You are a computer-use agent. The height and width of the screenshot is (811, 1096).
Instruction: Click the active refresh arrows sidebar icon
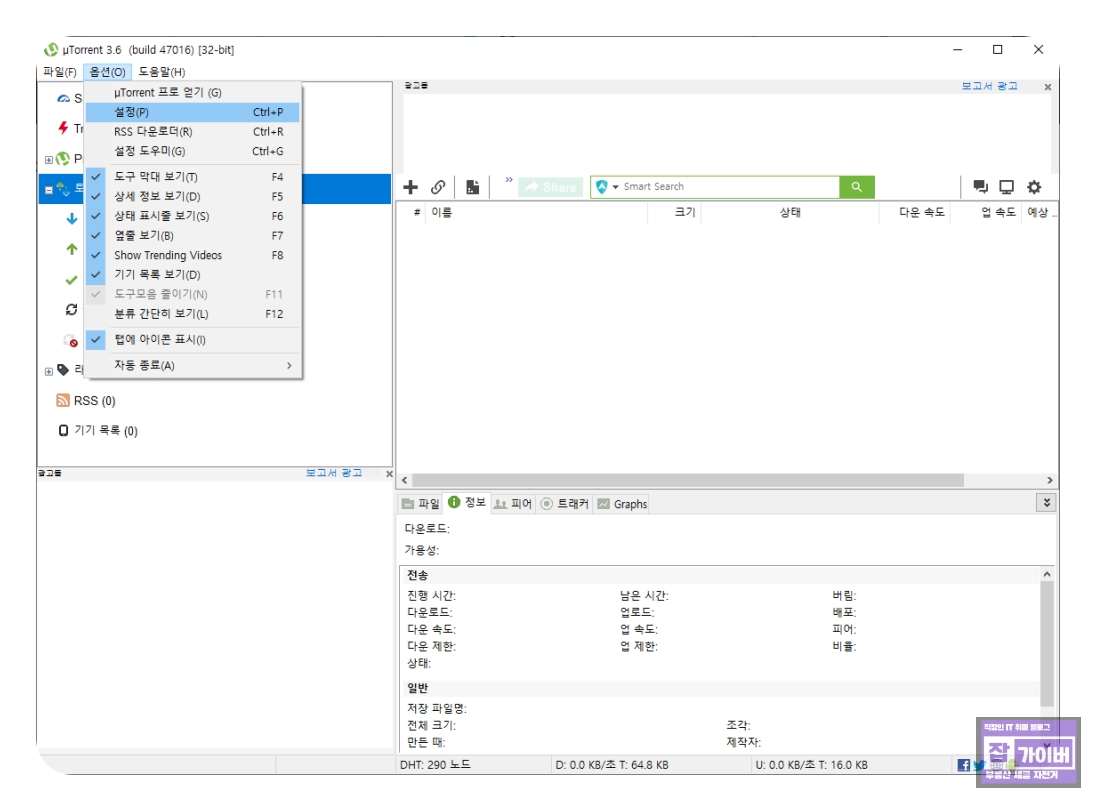[x=71, y=309]
